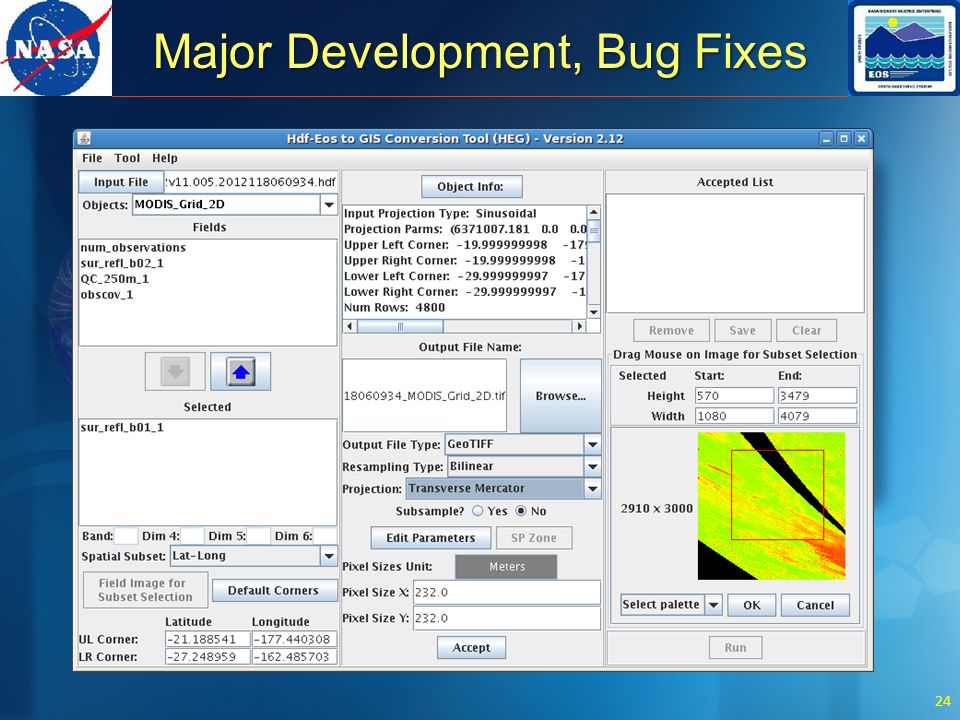Click the Dim 5 input field
960x720 pixels.
click(258, 536)
